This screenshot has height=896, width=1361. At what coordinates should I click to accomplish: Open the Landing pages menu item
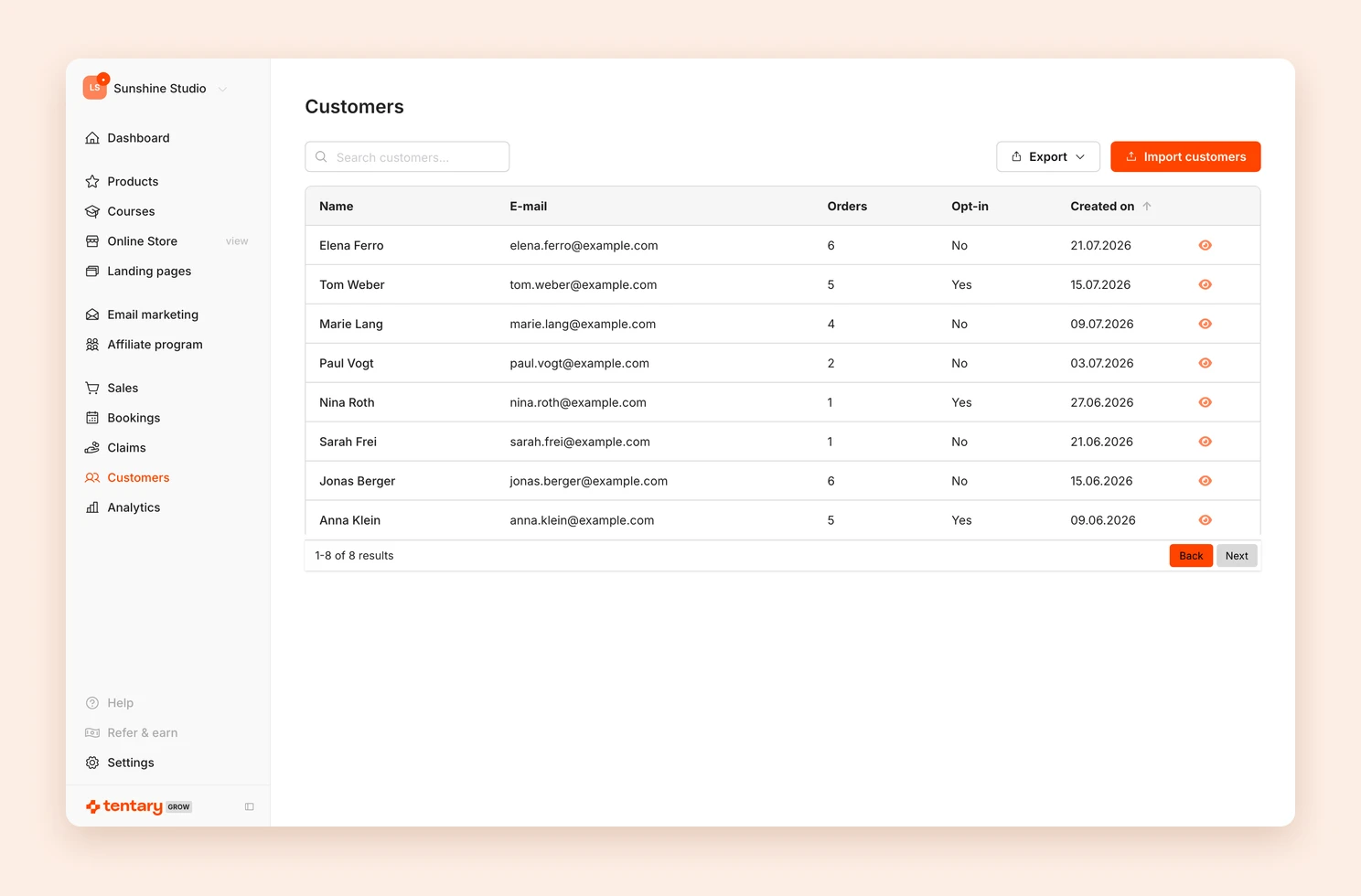pos(149,272)
